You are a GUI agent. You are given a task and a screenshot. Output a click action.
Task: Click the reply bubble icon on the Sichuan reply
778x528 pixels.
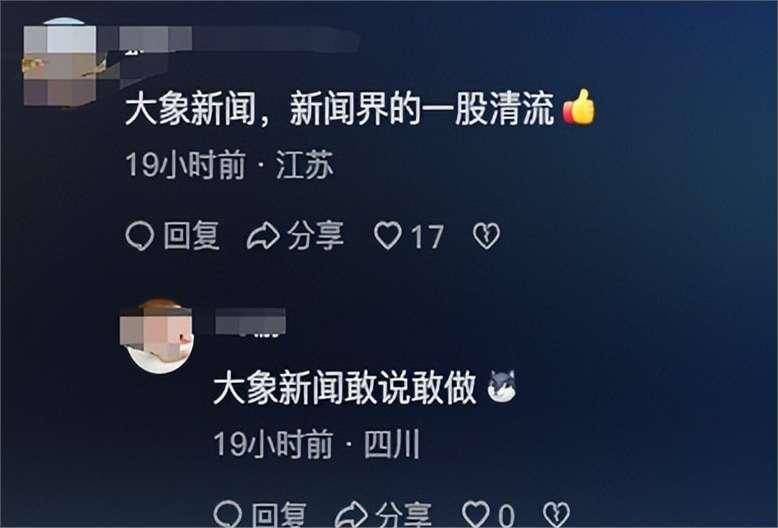(227, 514)
